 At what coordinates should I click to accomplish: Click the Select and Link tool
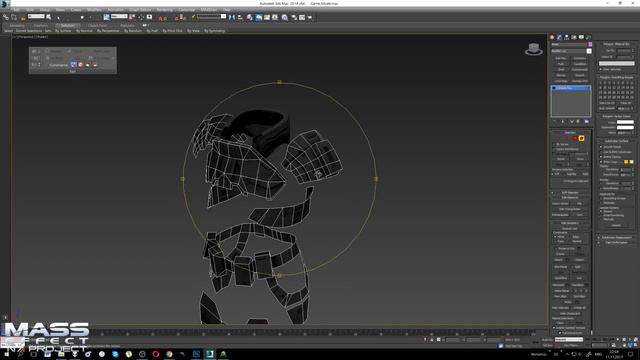5,17
